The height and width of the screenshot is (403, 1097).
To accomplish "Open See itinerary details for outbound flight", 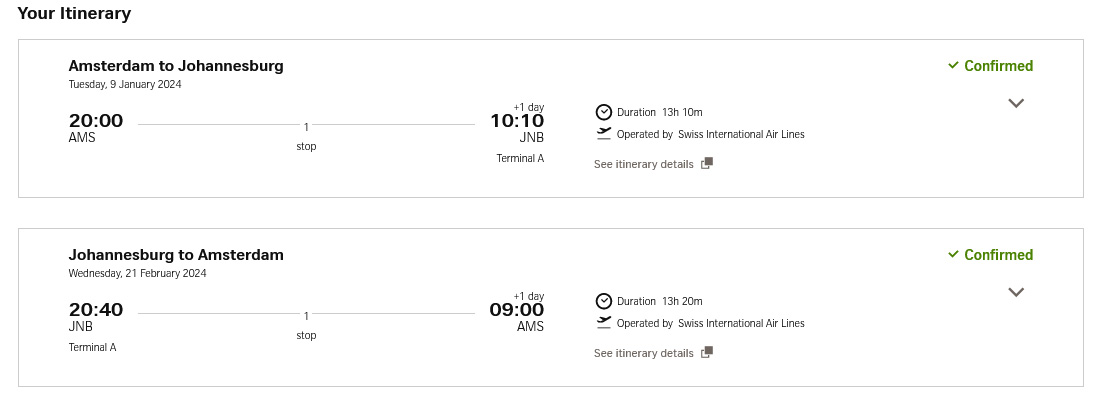I will (x=644, y=164).
